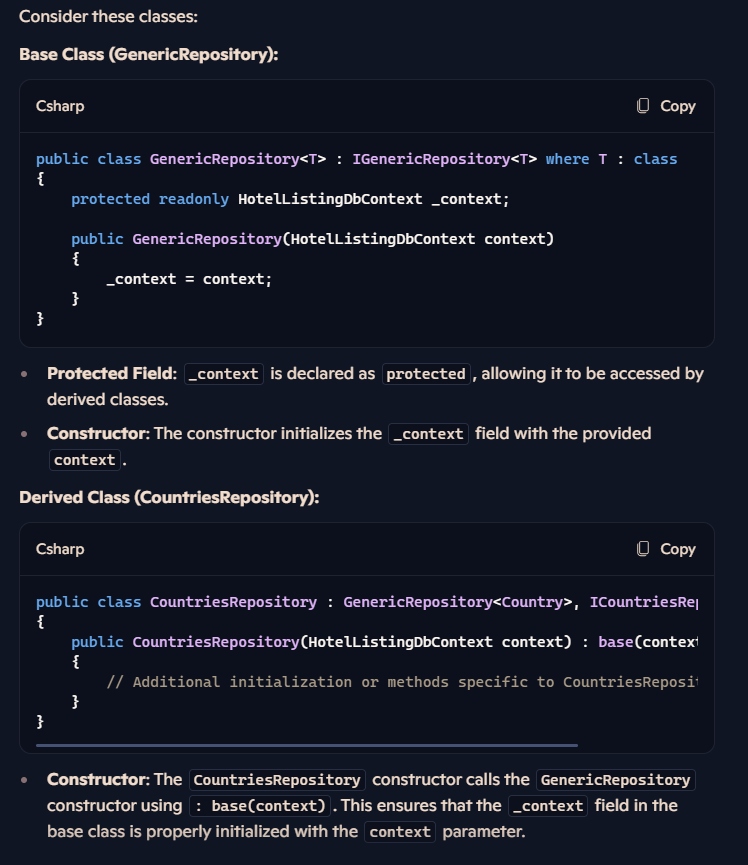This screenshot has width=748, height=865.
Task: Click the Copy label above the GenericRepository code
Action: 678,106
